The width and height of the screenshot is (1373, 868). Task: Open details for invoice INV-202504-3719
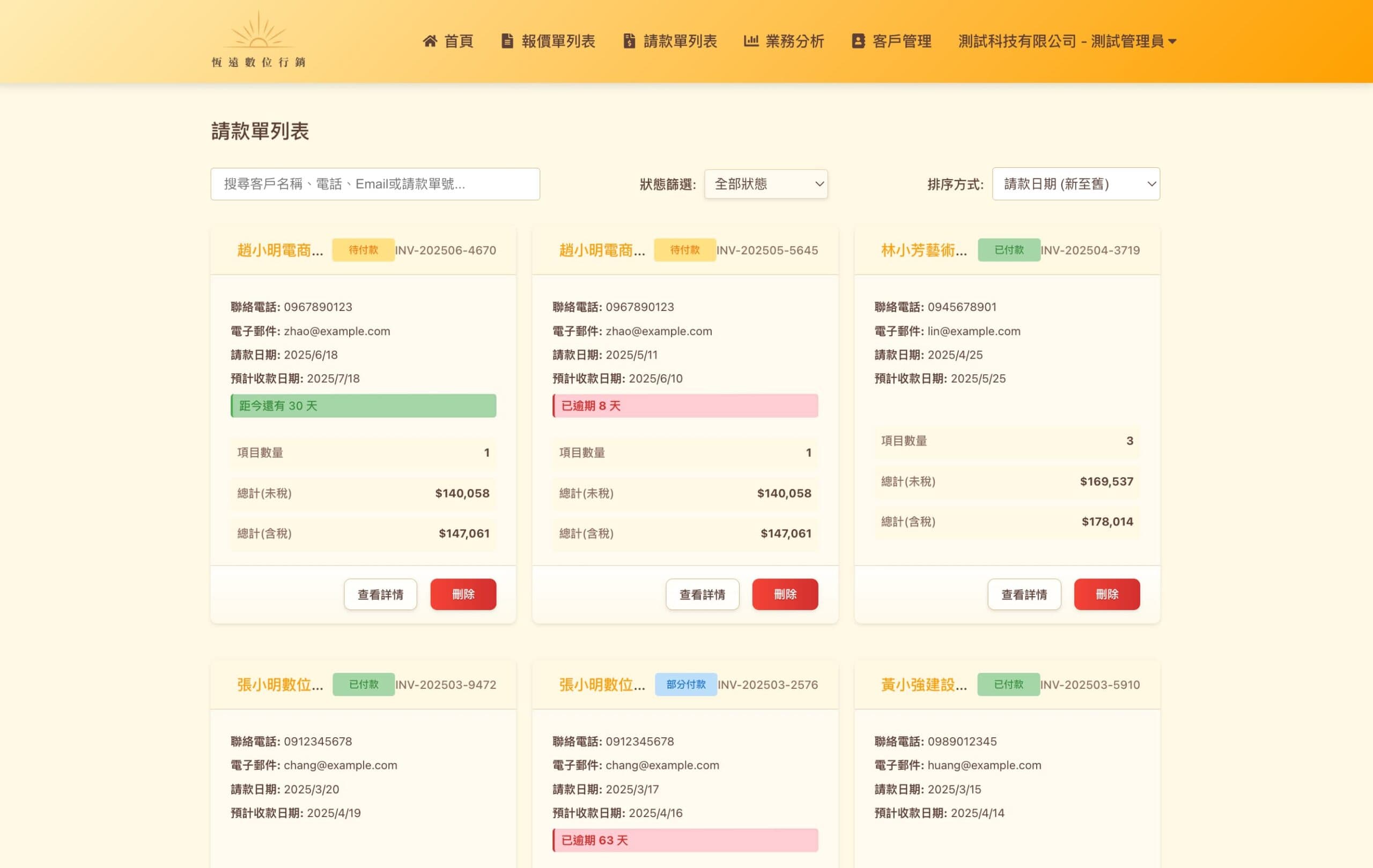click(x=1024, y=594)
